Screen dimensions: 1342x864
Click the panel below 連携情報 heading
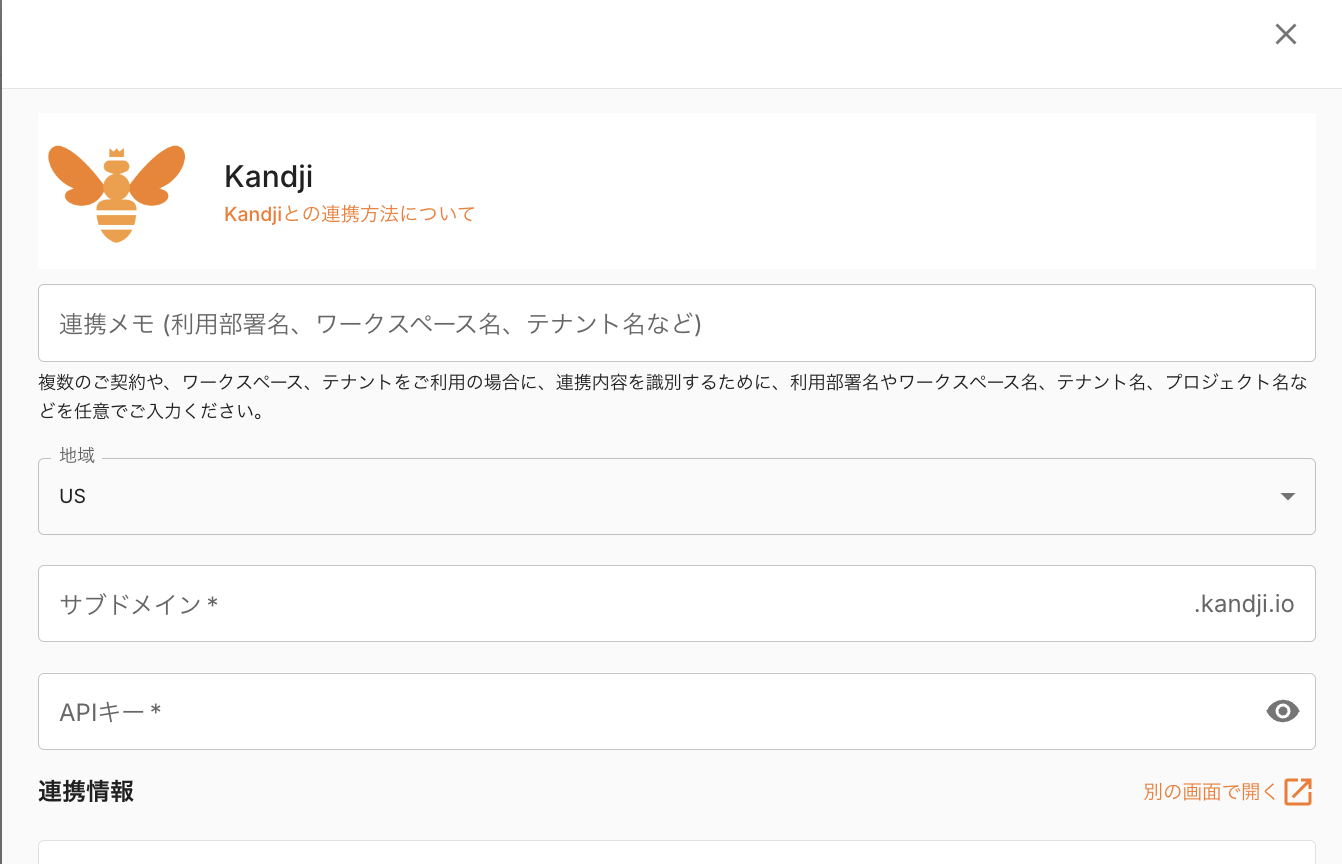[676, 852]
